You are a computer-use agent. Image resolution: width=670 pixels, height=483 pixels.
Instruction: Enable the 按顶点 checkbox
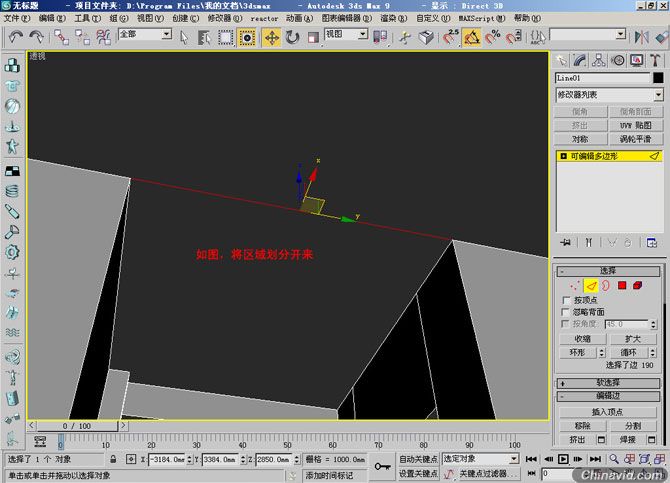[x=567, y=300]
